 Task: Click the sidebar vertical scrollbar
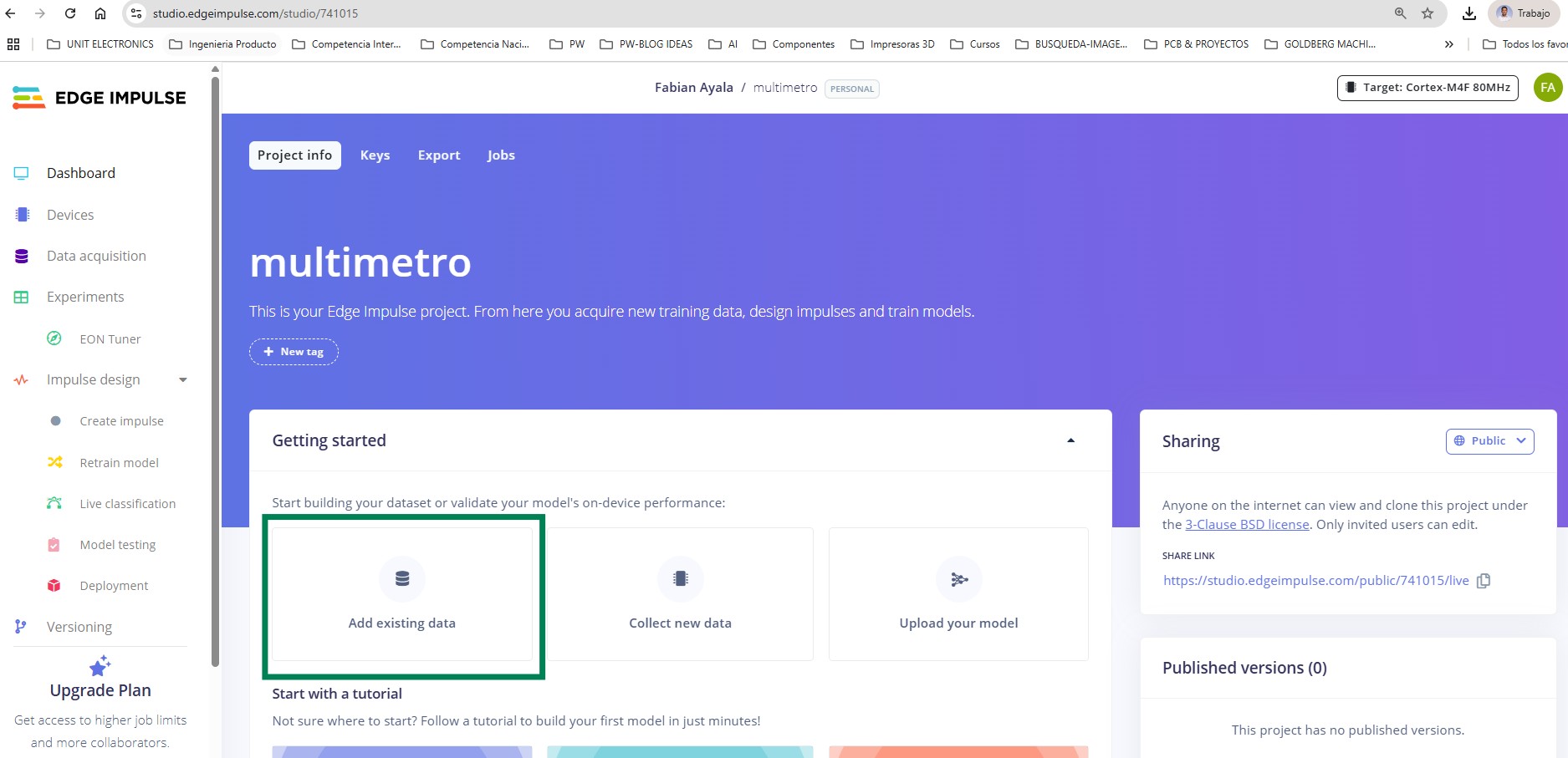pyautogui.click(x=215, y=372)
